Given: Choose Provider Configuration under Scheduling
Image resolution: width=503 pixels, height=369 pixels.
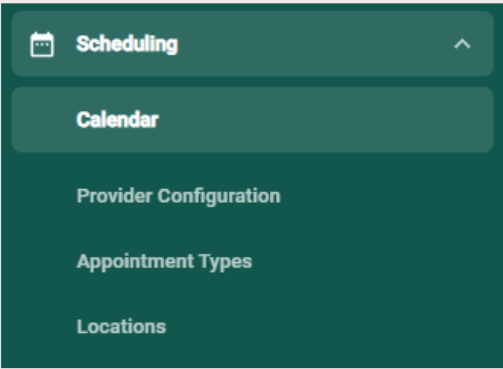Looking at the screenshot, I should tap(178, 196).
